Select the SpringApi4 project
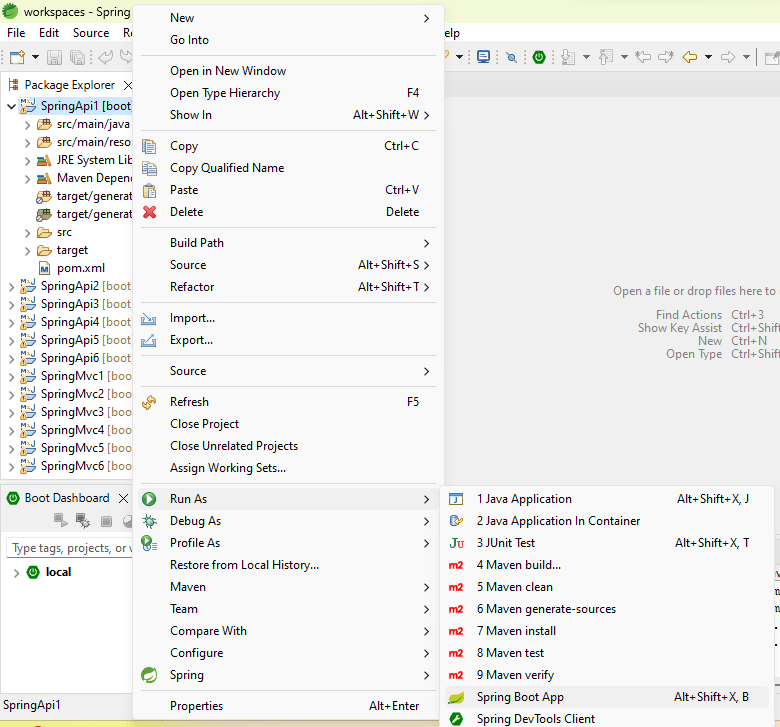780x727 pixels. [x=76, y=322]
